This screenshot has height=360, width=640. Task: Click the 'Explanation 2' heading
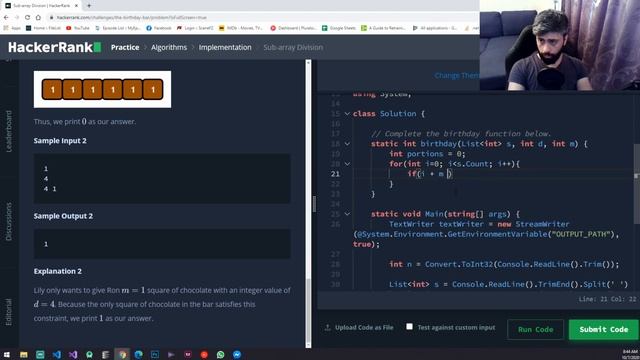58,271
